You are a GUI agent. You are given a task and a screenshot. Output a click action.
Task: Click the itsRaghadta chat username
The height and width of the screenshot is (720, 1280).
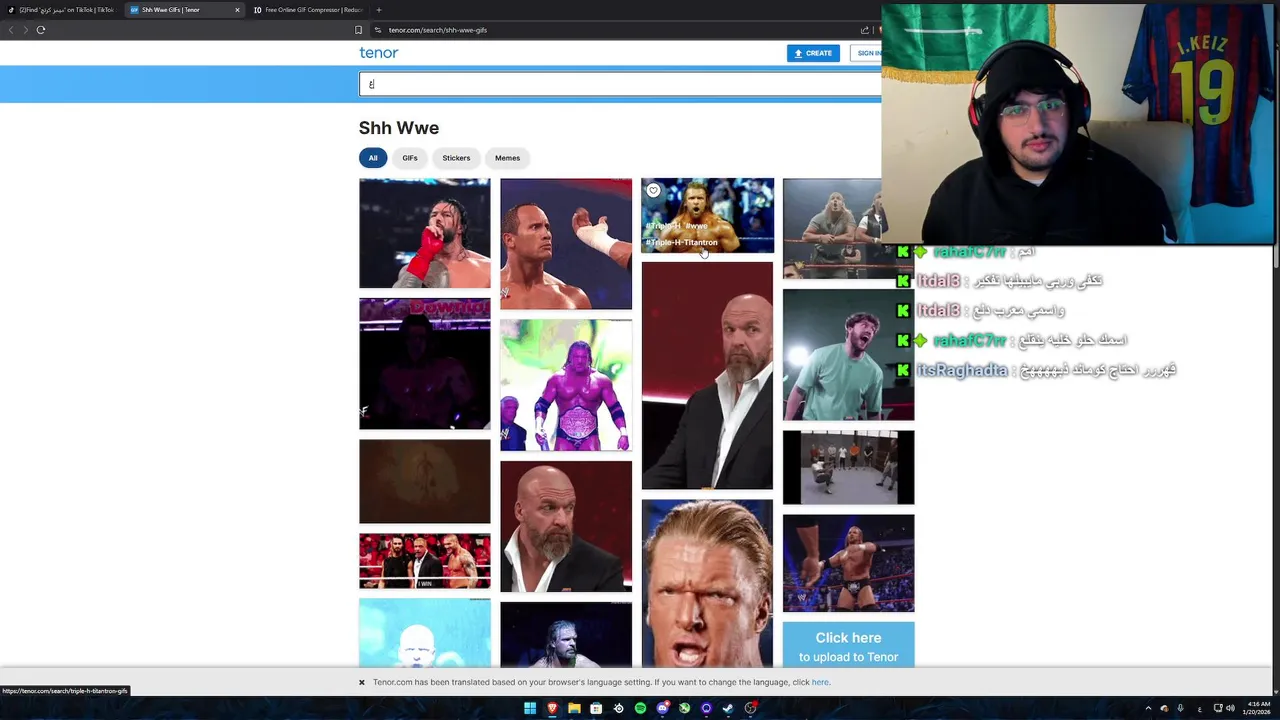pos(962,370)
